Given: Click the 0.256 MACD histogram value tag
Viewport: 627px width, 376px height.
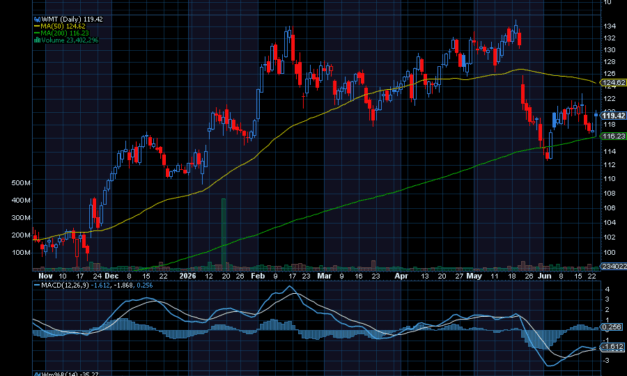Looking at the screenshot, I should (x=612, y=327).
